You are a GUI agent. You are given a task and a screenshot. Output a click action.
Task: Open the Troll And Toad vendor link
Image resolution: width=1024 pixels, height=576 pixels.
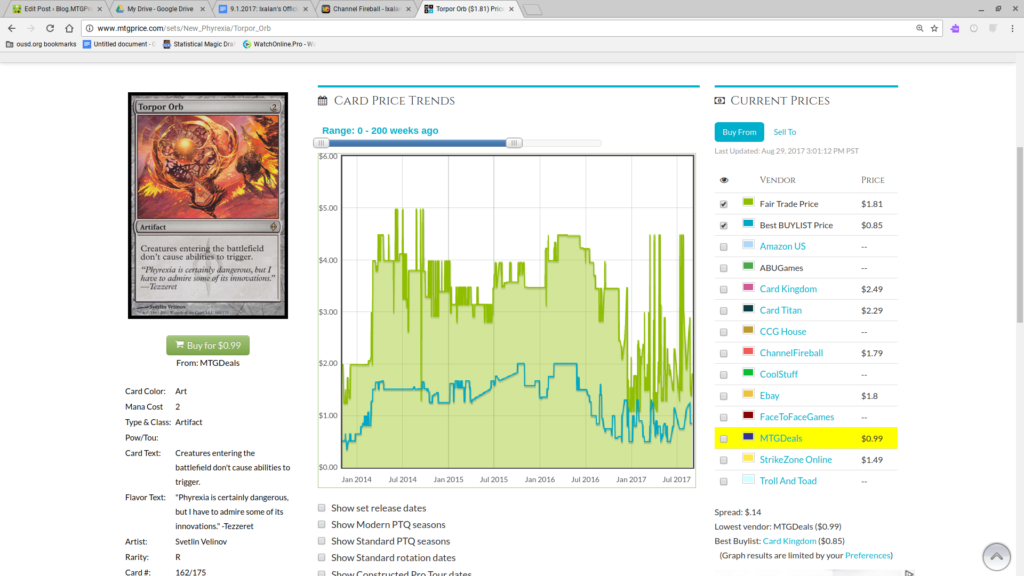click(788, 481)
